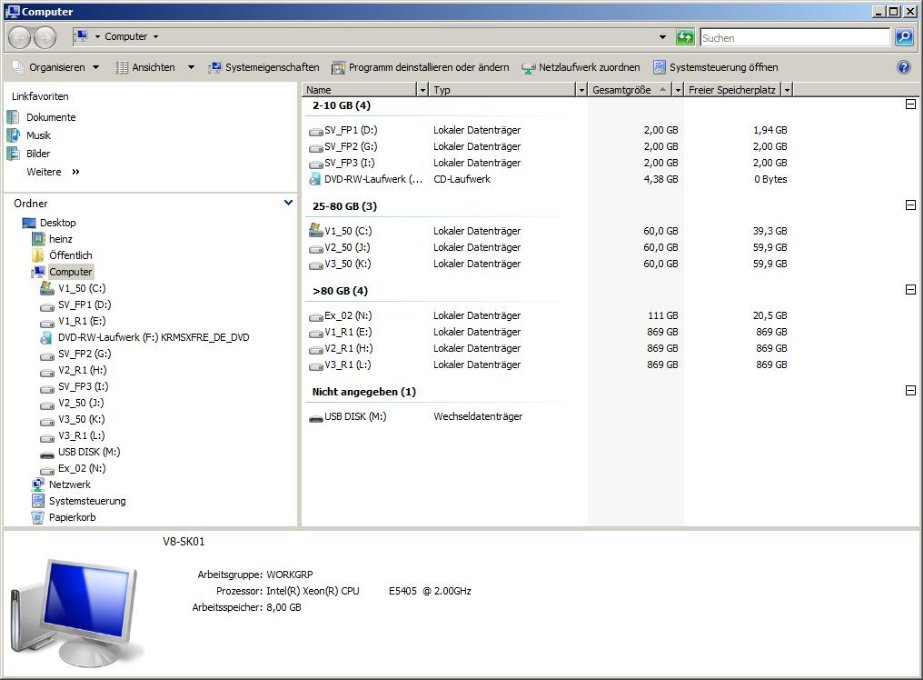Viewport: 923px width, 680px height.
Task: Open Bilder in Linkfavoriten
Action: click(x=38, y=154)
